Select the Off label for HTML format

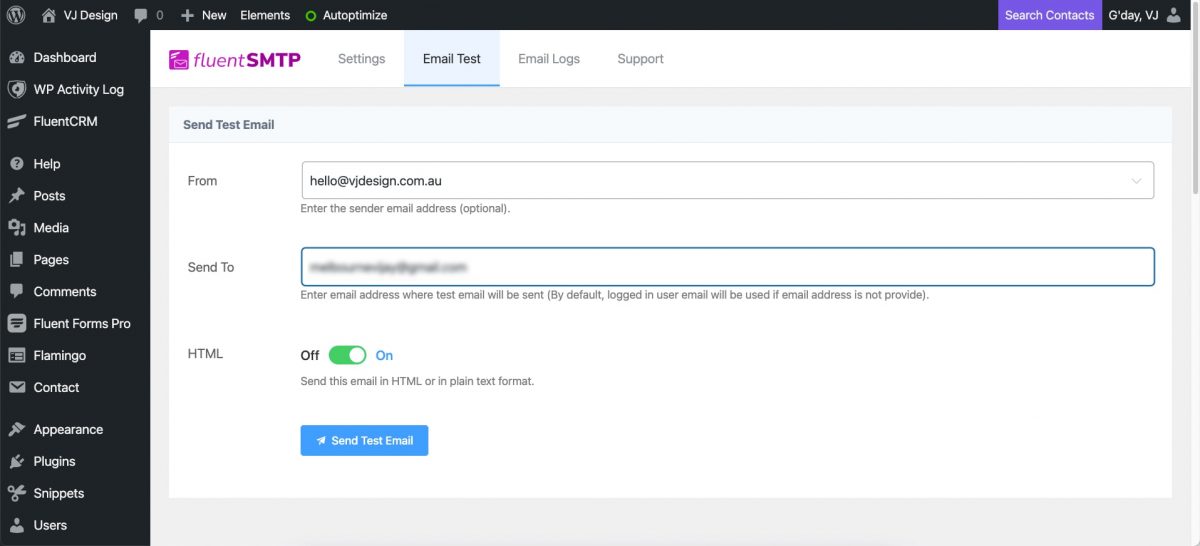pyautogui.click(x=310, y=355)
